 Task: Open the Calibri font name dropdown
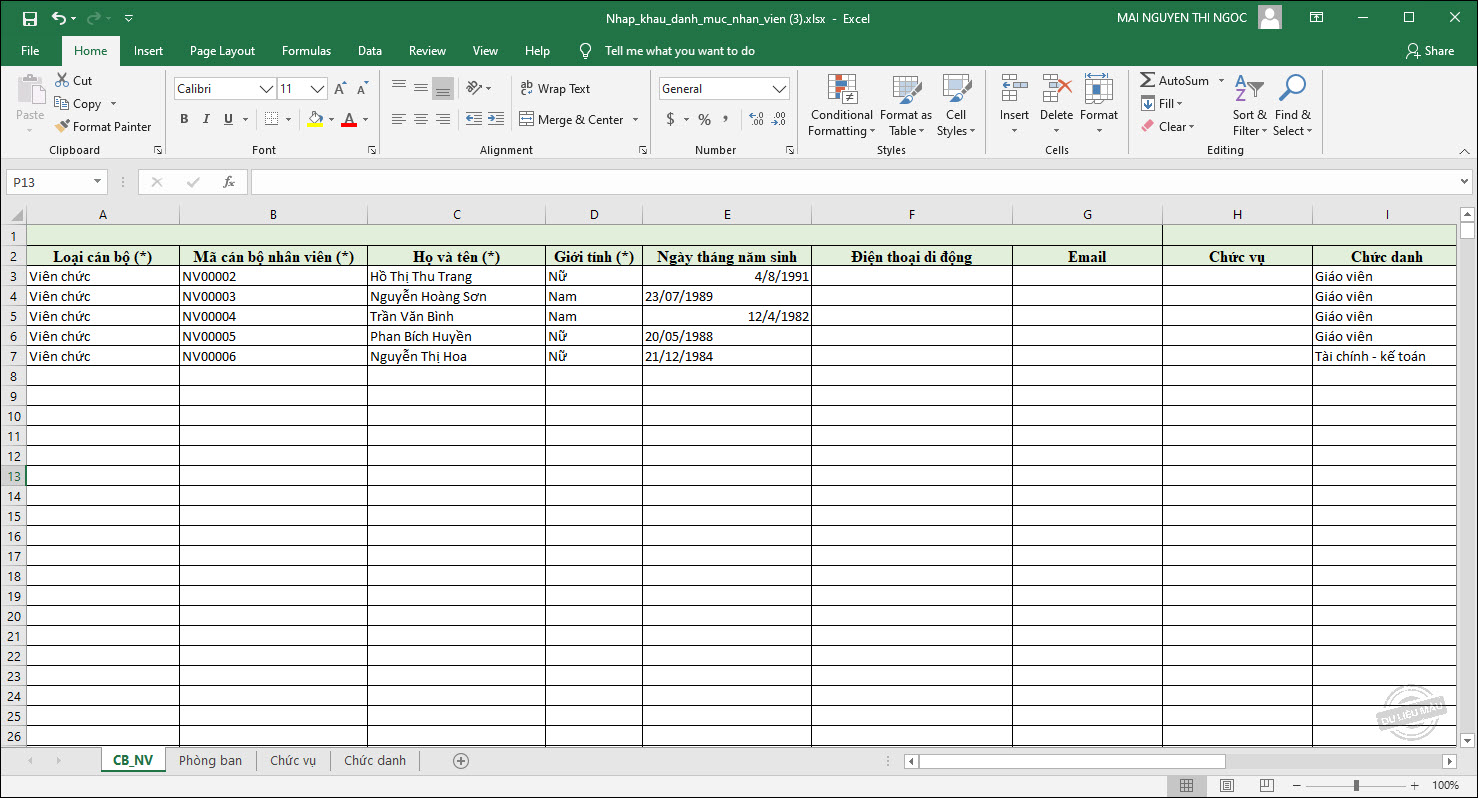point(266,89)
